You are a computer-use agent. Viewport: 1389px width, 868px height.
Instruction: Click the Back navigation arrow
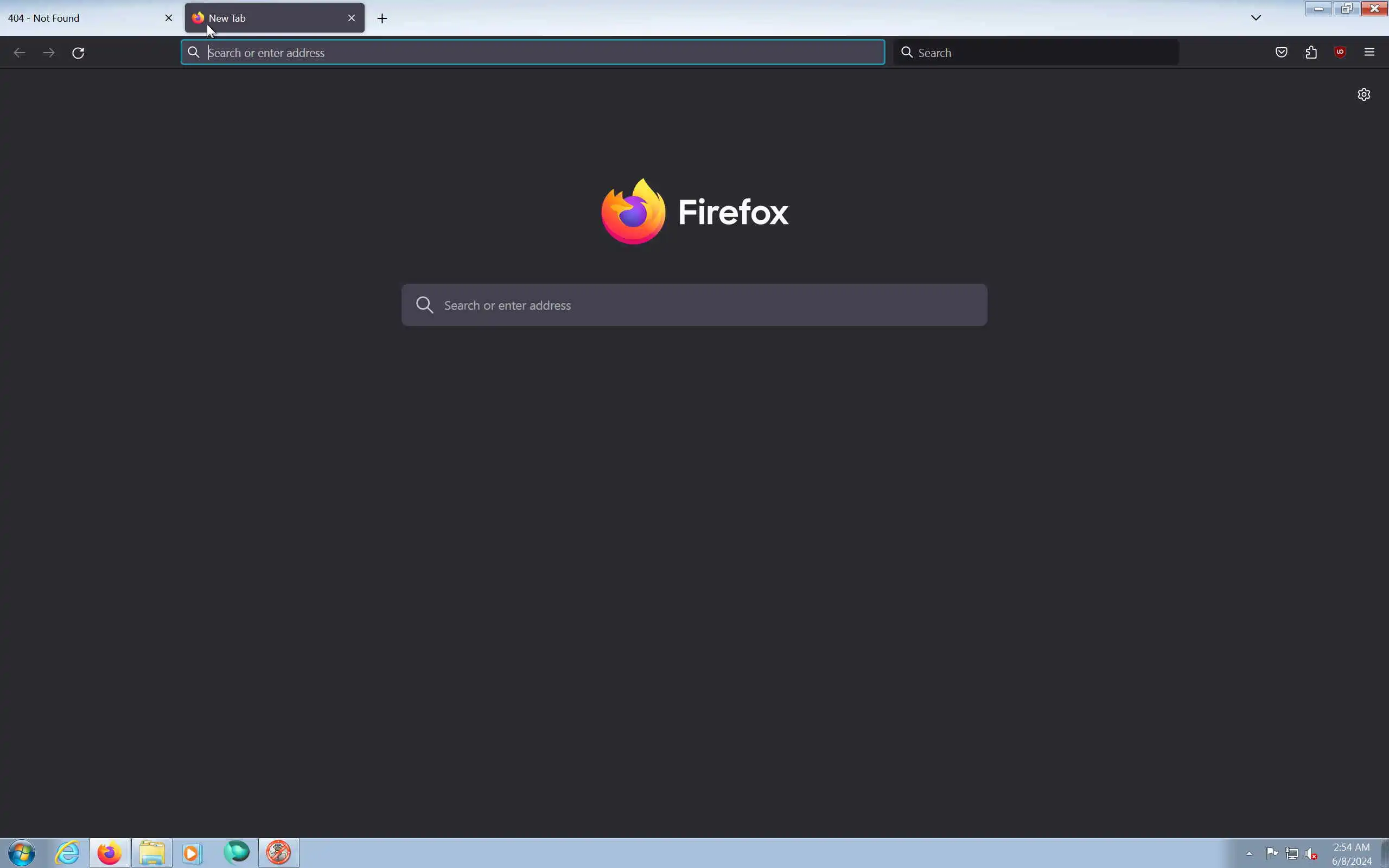point(20,53)
